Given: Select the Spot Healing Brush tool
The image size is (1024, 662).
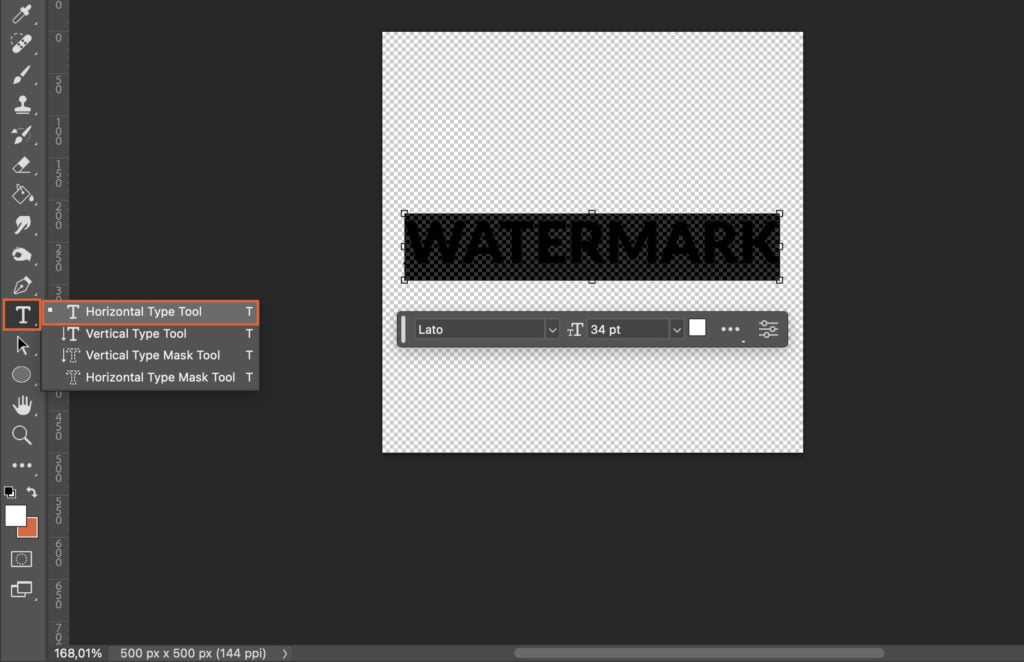Looking at the screenshot, I should point(23,43).
